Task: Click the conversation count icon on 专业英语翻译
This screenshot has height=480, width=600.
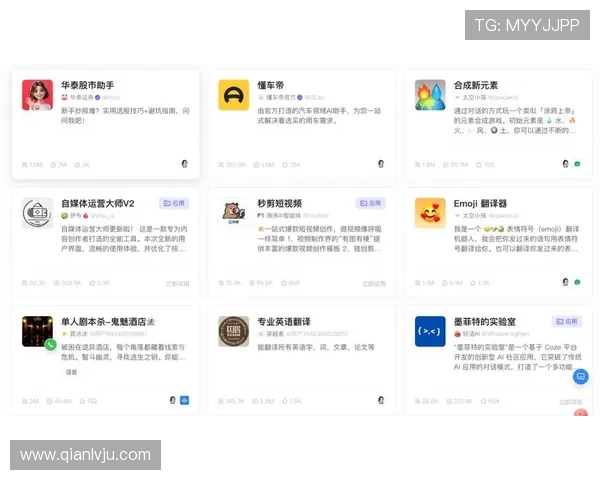Action: click(255, 401)
